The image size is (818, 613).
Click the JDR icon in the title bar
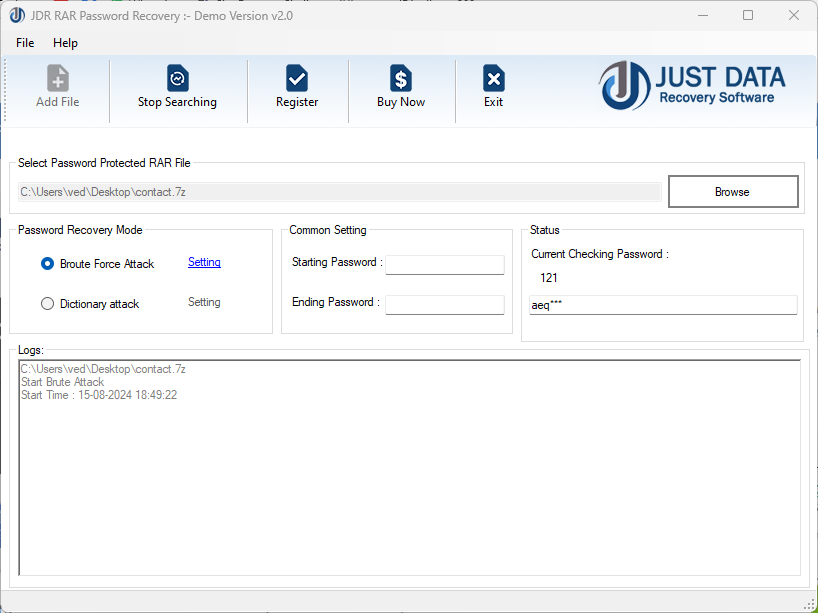[17, 15]
